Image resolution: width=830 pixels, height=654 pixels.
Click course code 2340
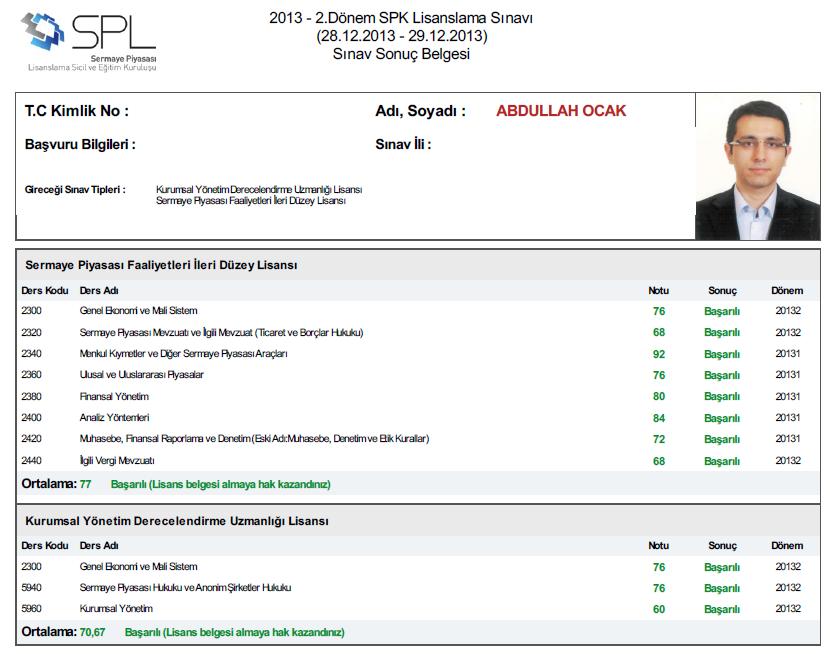[31, 353]
